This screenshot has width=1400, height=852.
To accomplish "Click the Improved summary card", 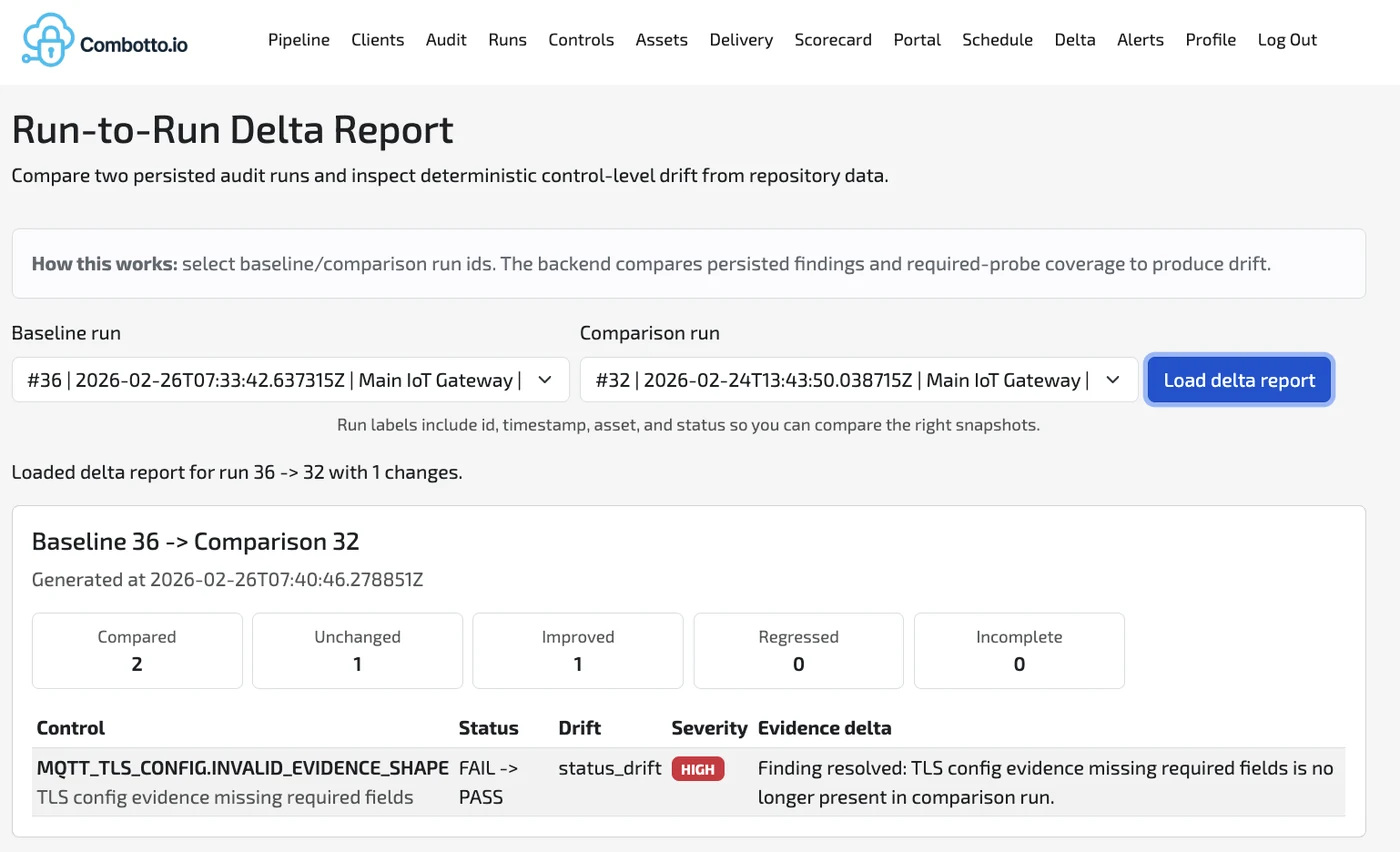I will [578, 650].
